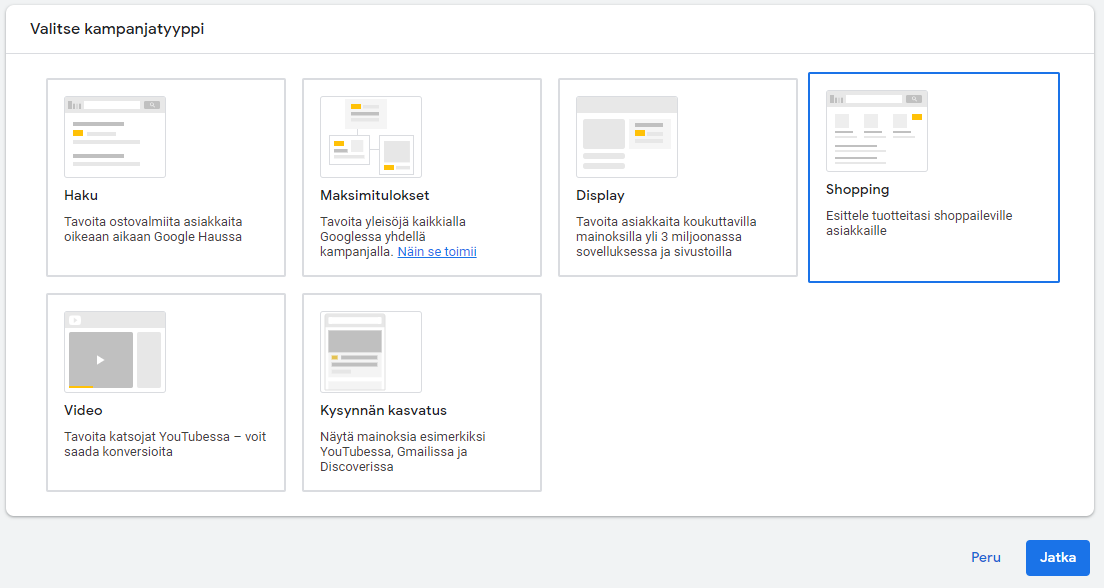Cancel with the Peru button
This screenshot has width=1104, height=588.
pos(985,557)
